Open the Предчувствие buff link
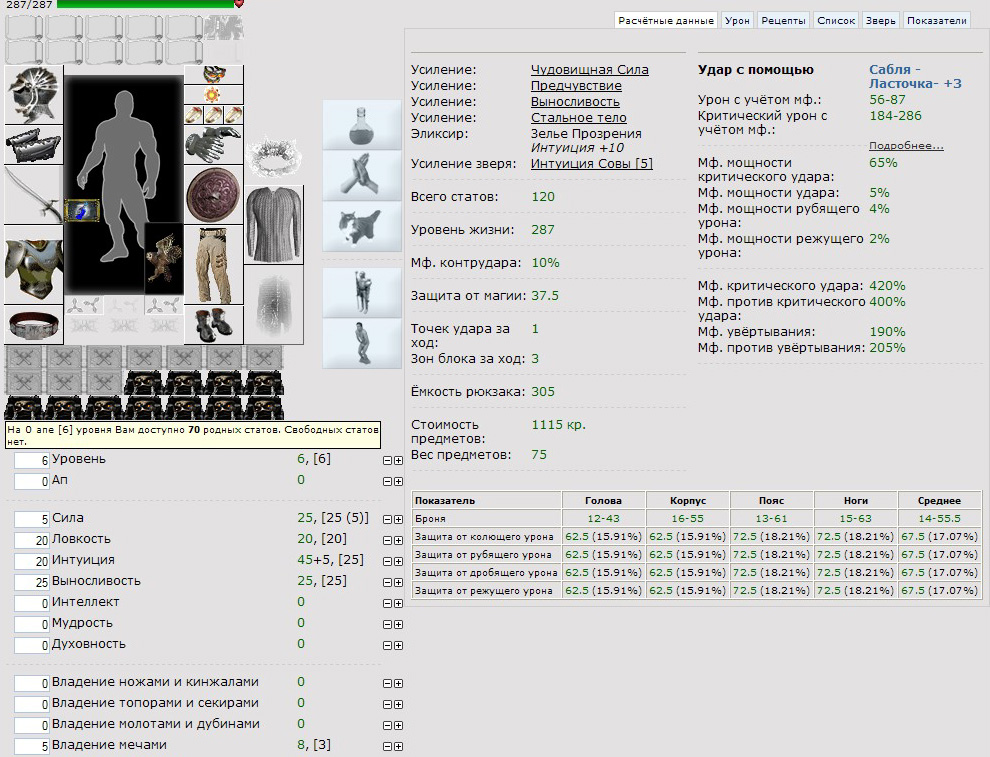 point(576,85)
